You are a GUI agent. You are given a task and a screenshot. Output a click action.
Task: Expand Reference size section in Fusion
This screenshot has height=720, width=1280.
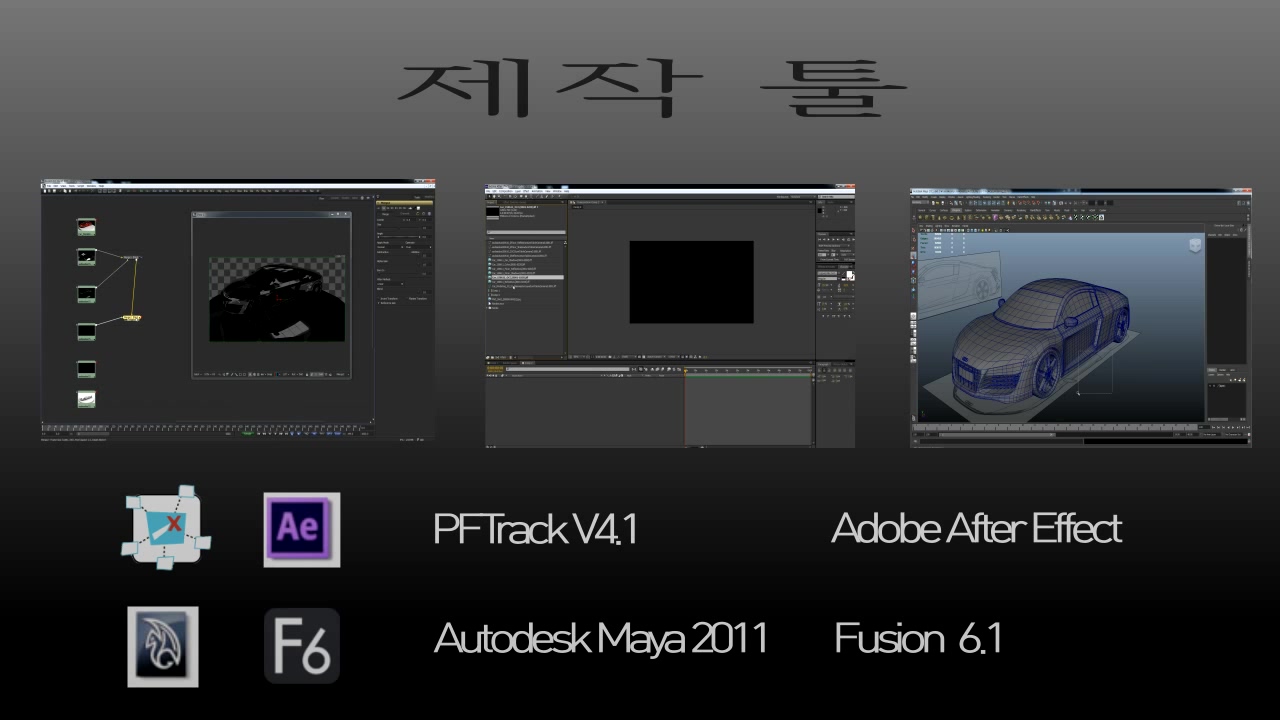[x=388, y=303]
